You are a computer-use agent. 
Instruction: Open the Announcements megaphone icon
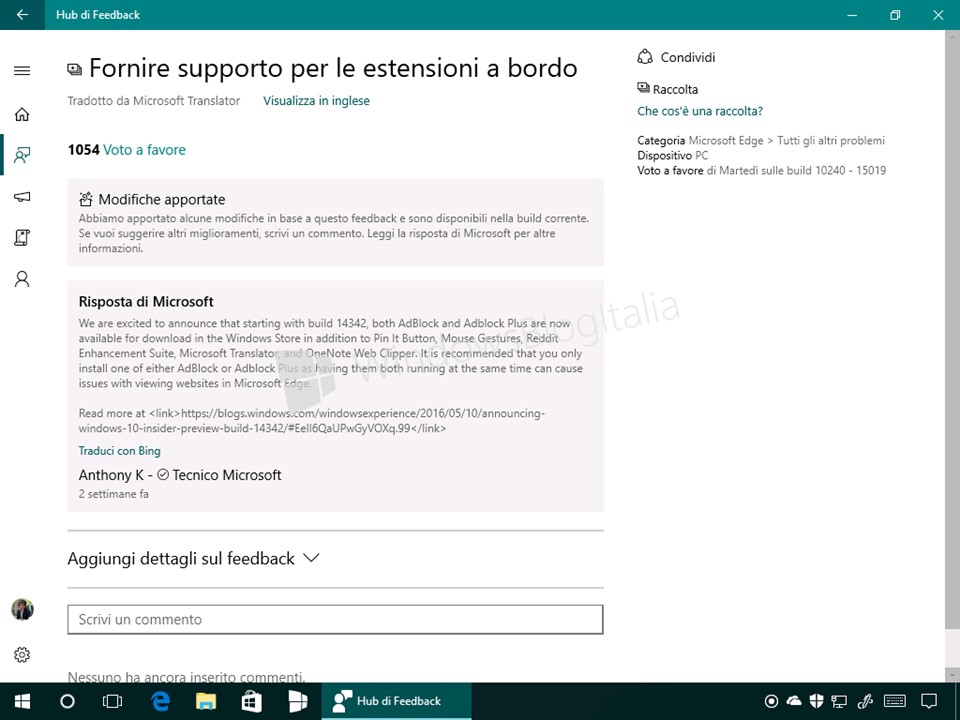22,197
